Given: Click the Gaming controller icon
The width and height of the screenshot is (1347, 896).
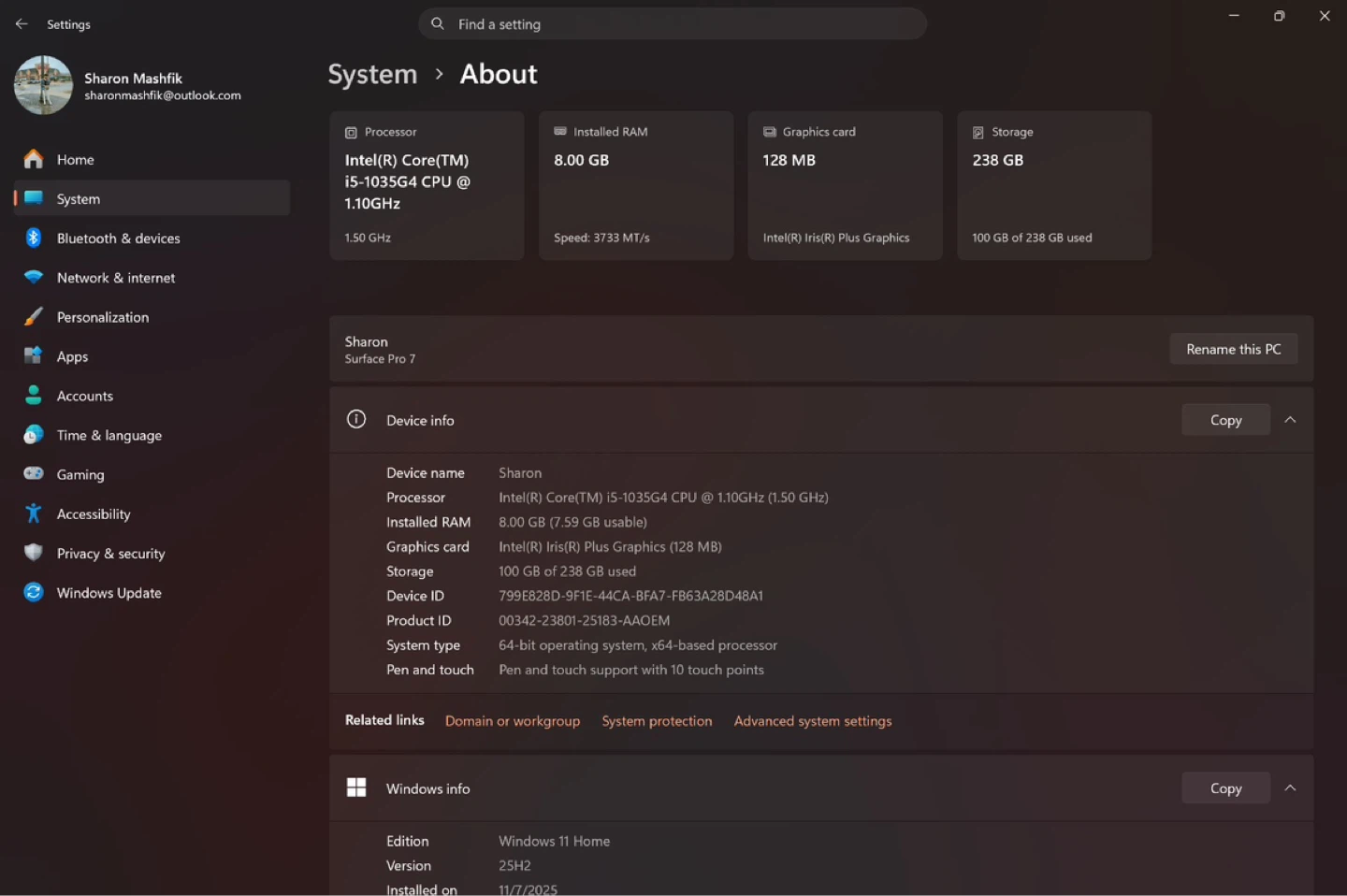Looking at the screenshot, I should tap(34, 474).
